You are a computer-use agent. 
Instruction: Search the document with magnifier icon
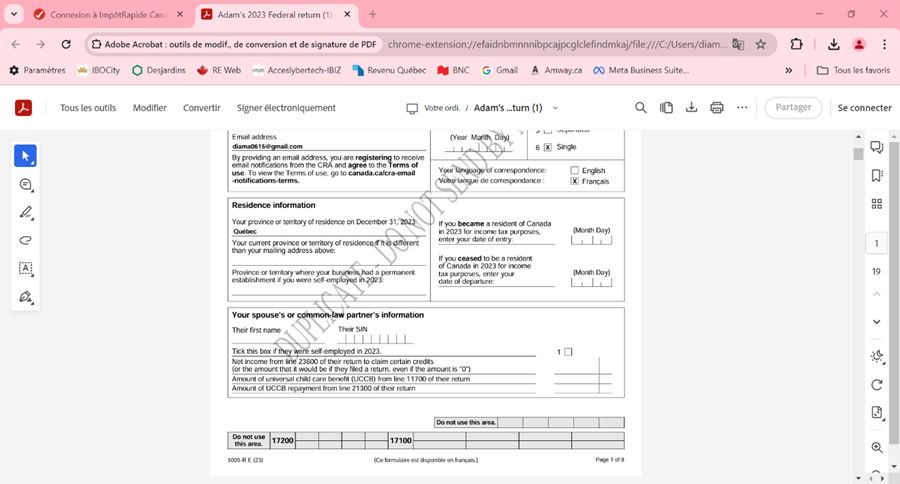pyautogui.click(x=641, y=107)
